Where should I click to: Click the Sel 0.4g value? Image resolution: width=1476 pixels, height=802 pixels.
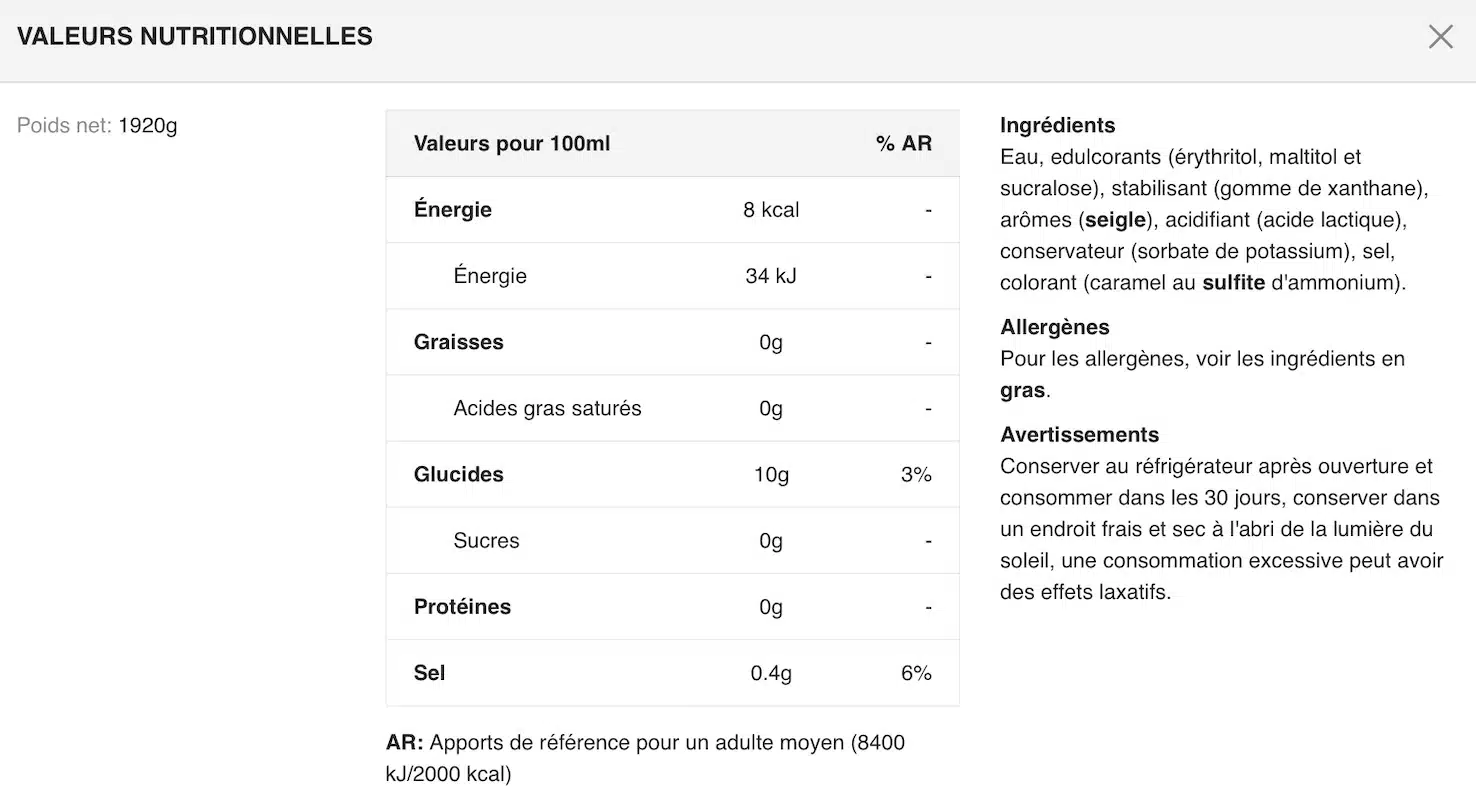771,673
